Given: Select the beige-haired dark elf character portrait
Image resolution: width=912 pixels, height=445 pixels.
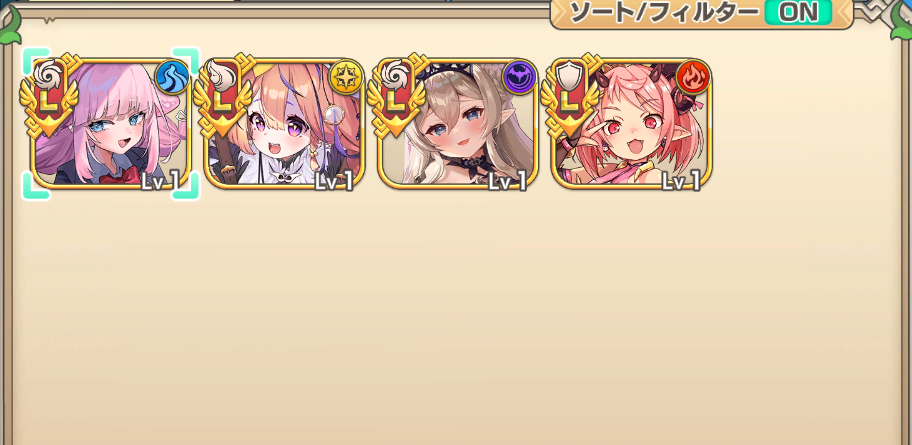Looking at the screenshot, I should point(458,123).
